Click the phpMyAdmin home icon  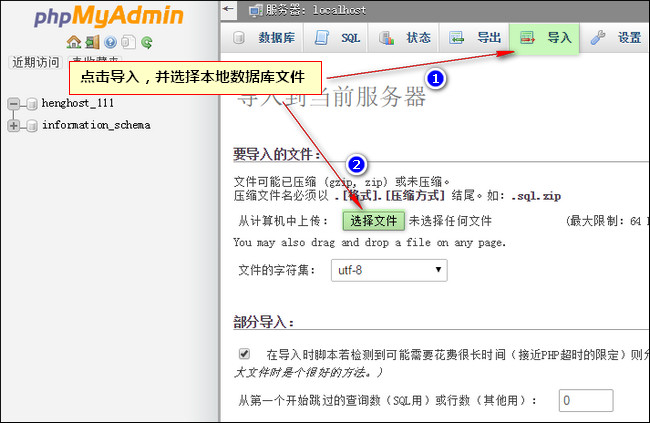[74, 42]
